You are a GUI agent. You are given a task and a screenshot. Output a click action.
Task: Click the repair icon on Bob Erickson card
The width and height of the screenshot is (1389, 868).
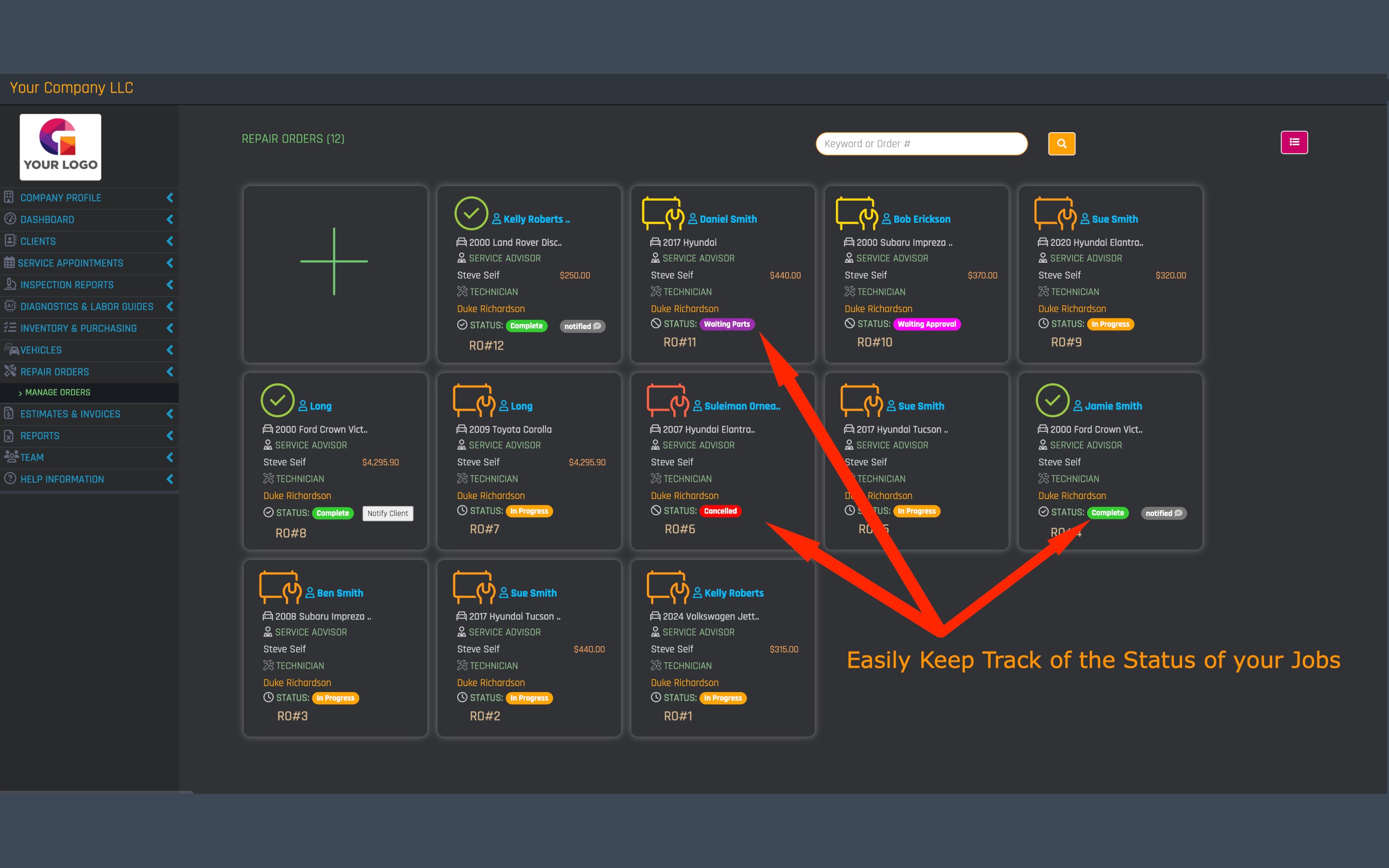coord(857,214)
